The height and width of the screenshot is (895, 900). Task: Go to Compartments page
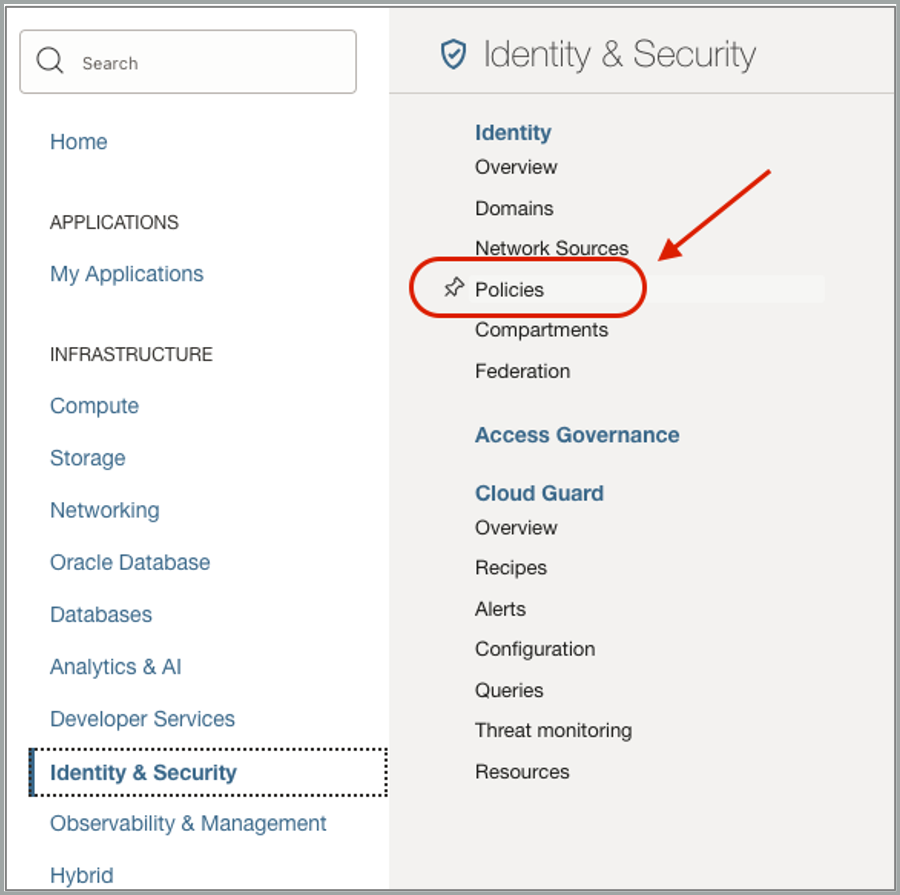541,330
